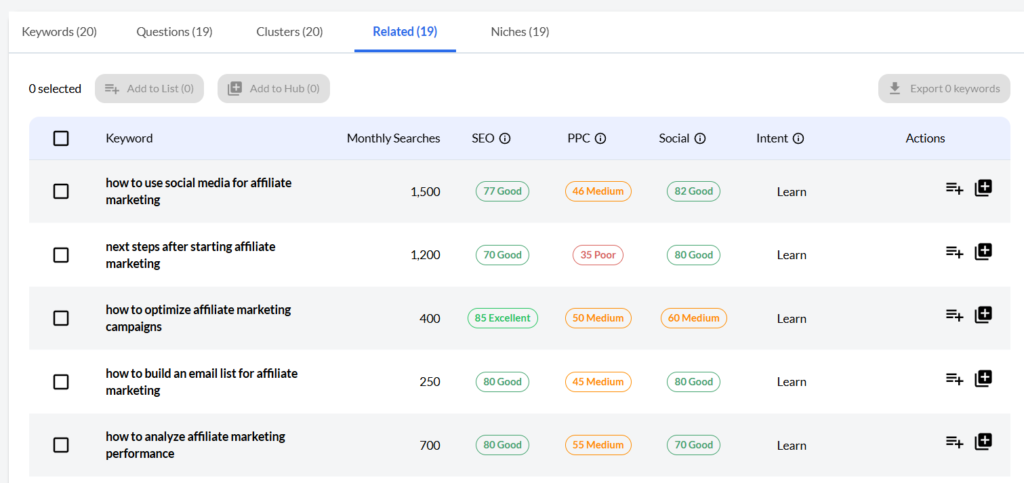Click the info icon beside Intent header
Viewport: 1024px width, 483px height.
pyautogui.click(x=798, y=139)
